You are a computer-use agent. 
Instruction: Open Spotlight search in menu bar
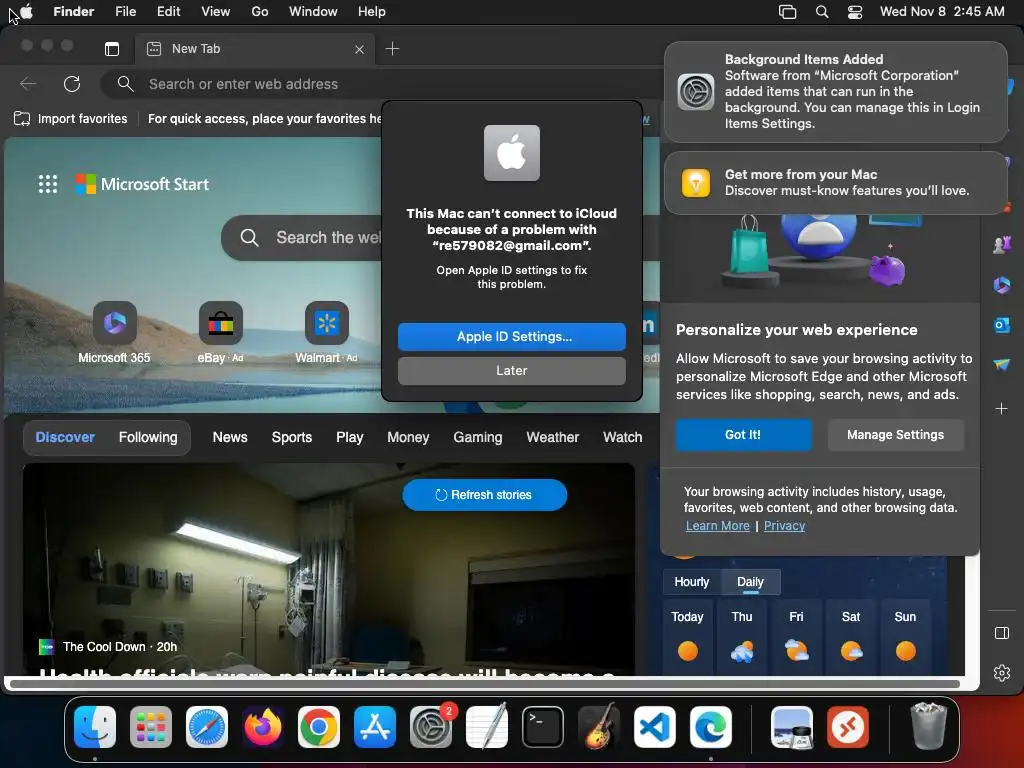[x=822, y=12]
